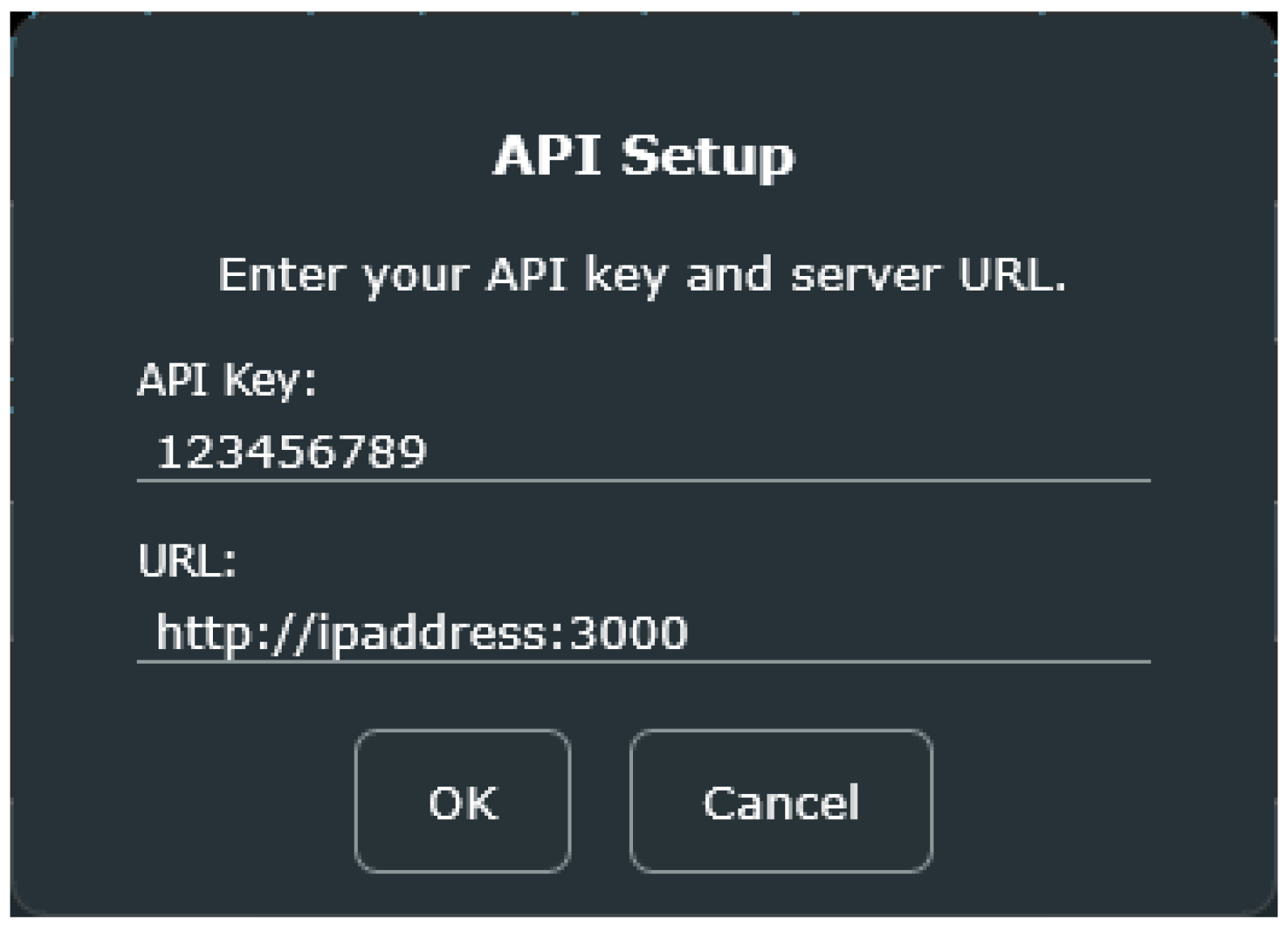
Task: Click the digit 1 starting the API key
Action: click(168, 452)
